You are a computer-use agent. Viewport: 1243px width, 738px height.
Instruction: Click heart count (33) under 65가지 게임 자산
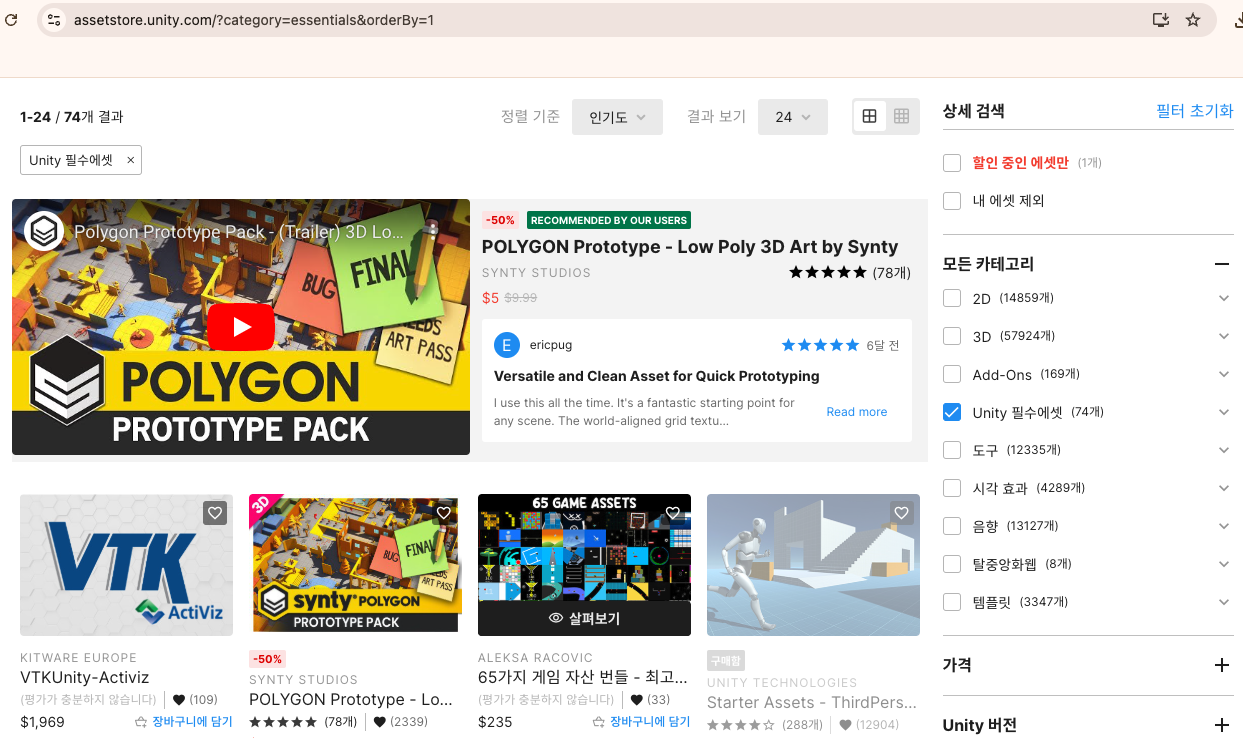click(x=650, y=700)
